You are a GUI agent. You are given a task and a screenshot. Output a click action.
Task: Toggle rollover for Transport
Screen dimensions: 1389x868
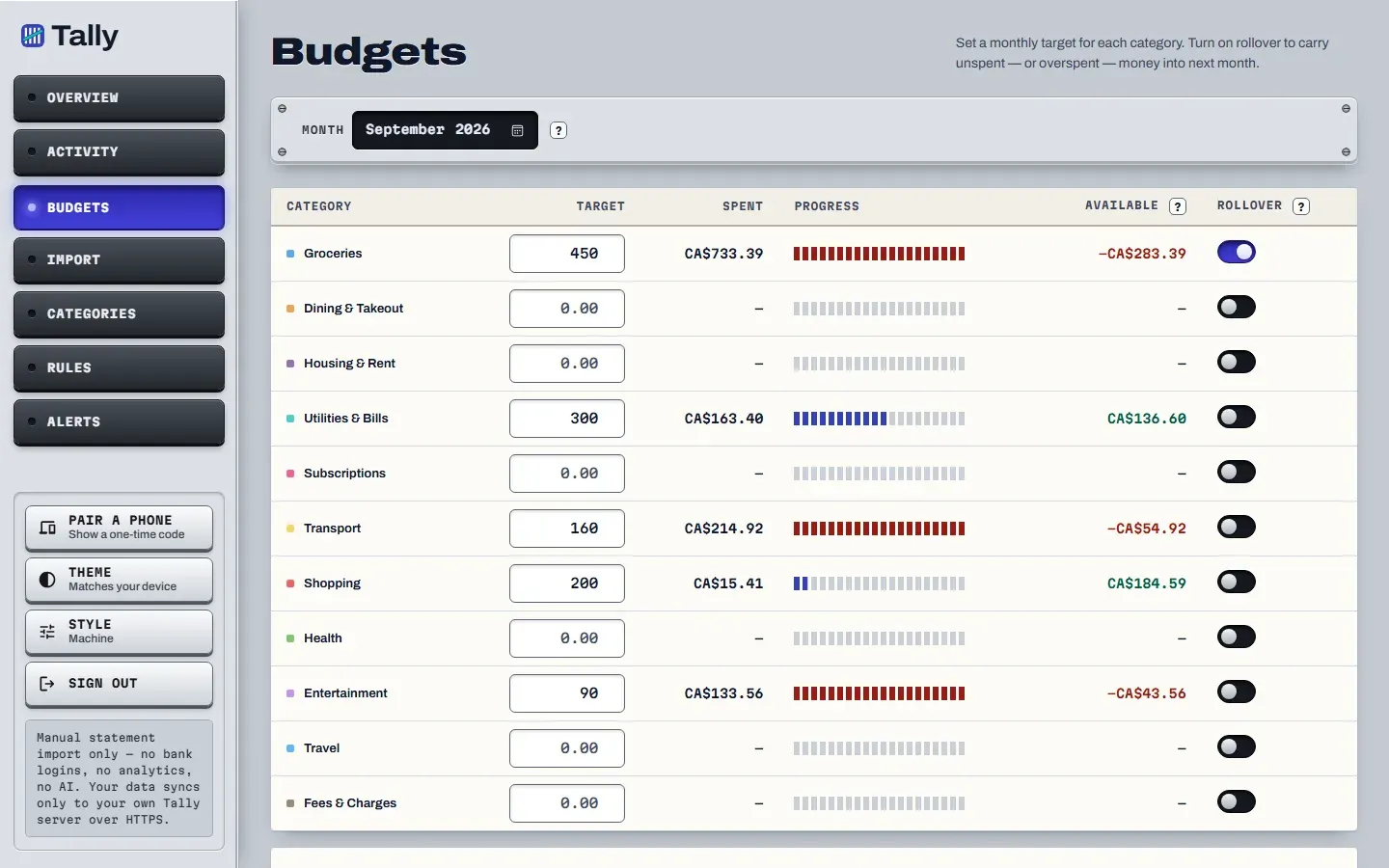point(1237,528)
